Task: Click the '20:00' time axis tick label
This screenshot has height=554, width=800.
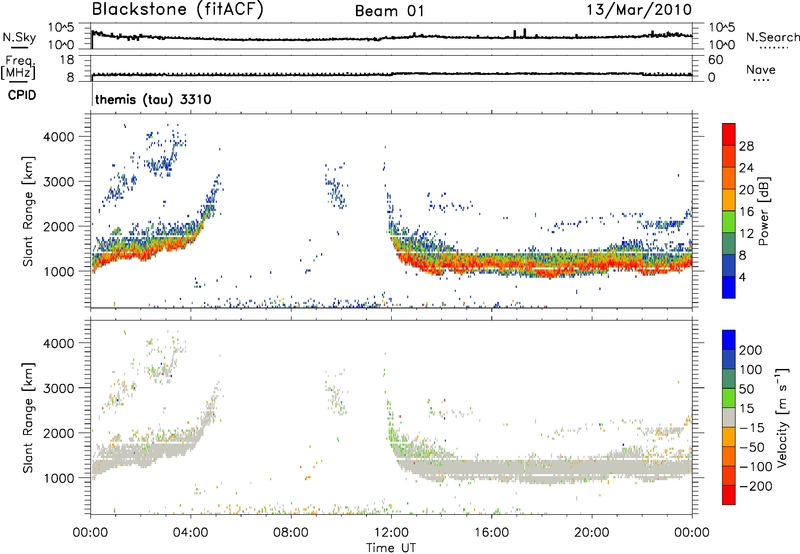Action: [591, 533]
